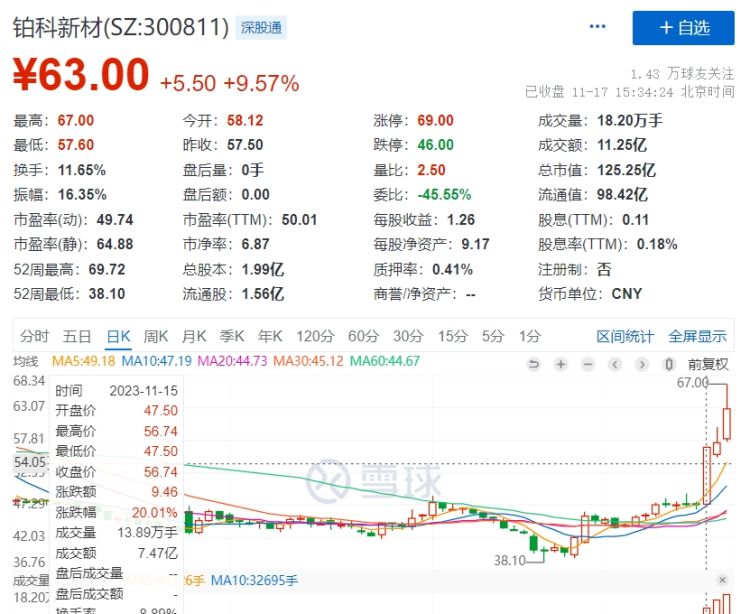Image resolution: width=750 pixels, height=614 pixels.
Task: Click 总市值 value 125.25亿
Action: 626,170
